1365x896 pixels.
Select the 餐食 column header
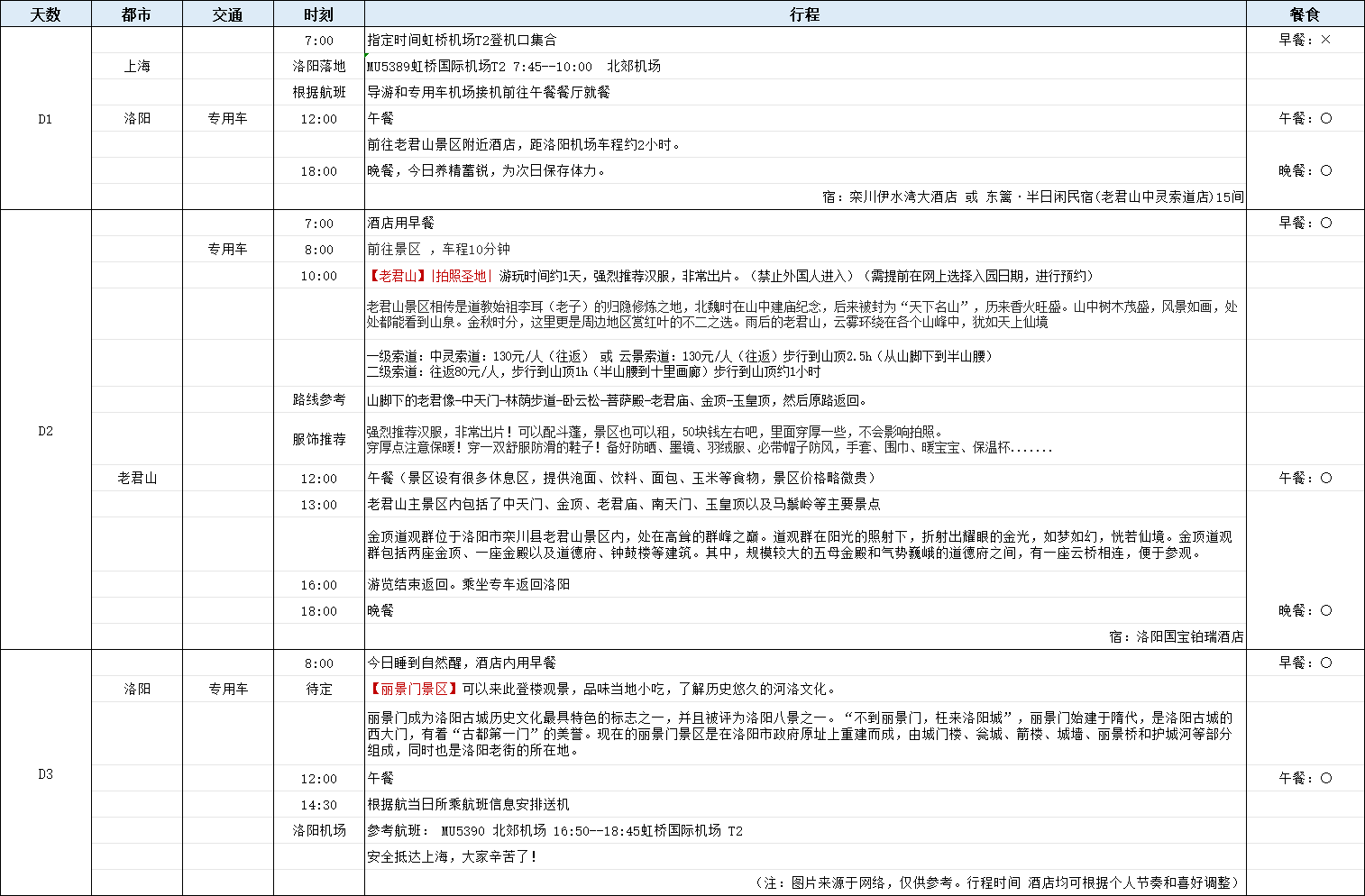pos(1305,14)
